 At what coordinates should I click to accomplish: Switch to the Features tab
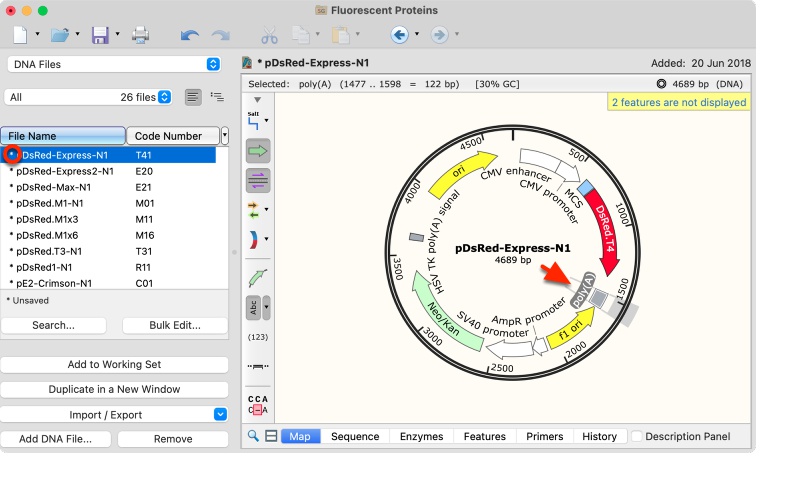pos(485,436)
